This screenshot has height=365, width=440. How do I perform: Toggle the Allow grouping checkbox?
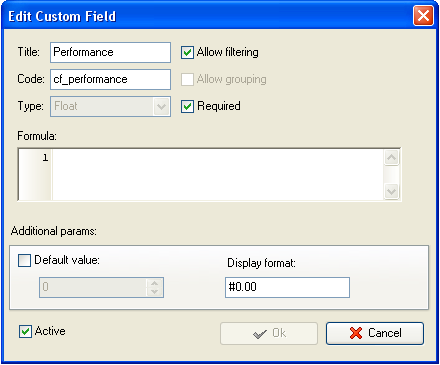click(187, 79)
